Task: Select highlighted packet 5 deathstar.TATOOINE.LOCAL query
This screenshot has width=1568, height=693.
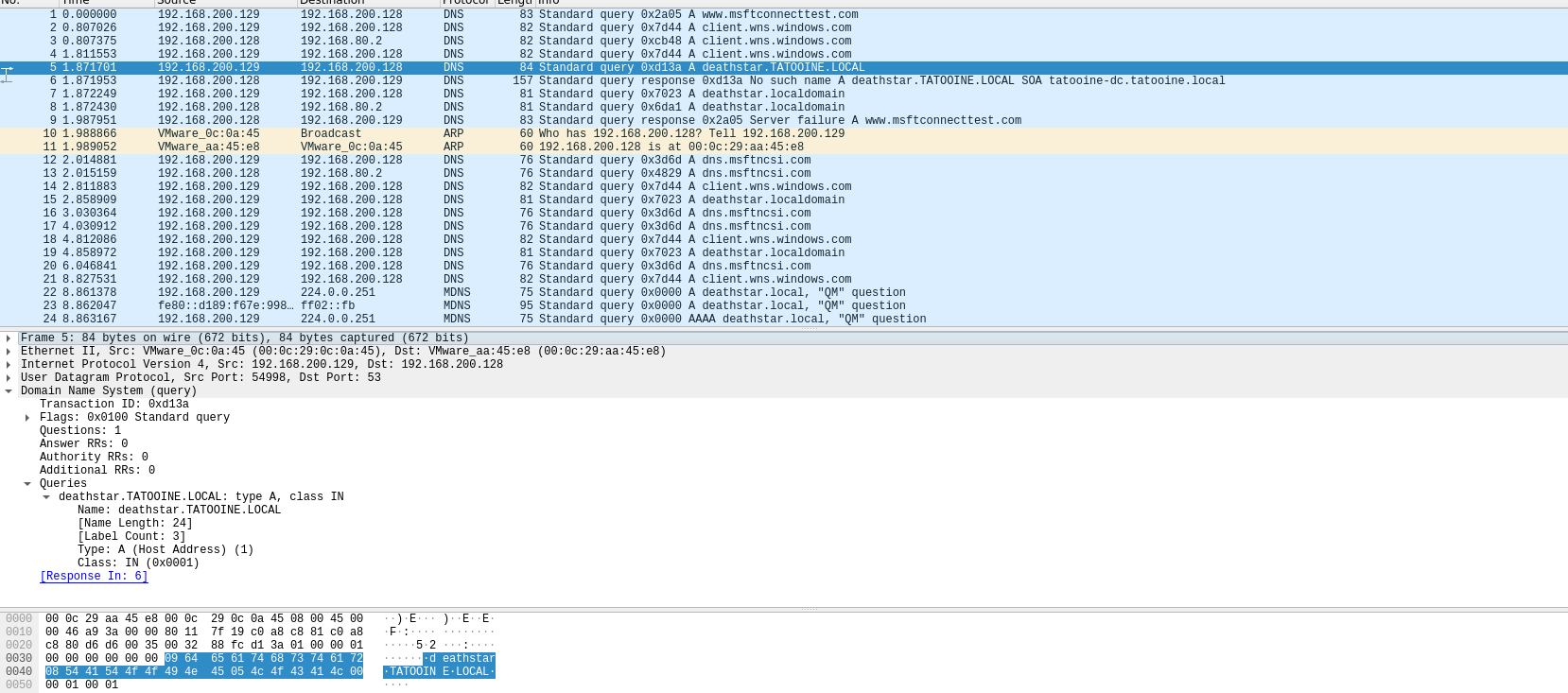Action: coord(784,68)
